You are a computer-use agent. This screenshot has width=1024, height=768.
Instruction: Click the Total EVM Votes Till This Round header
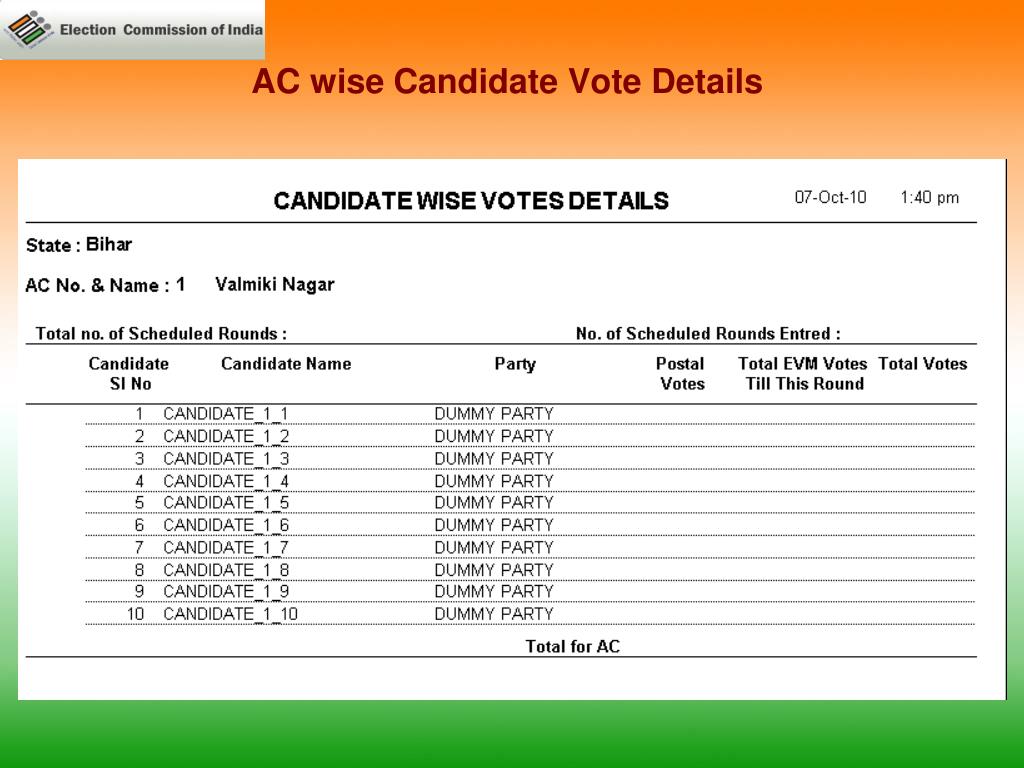tap(803, 374)
